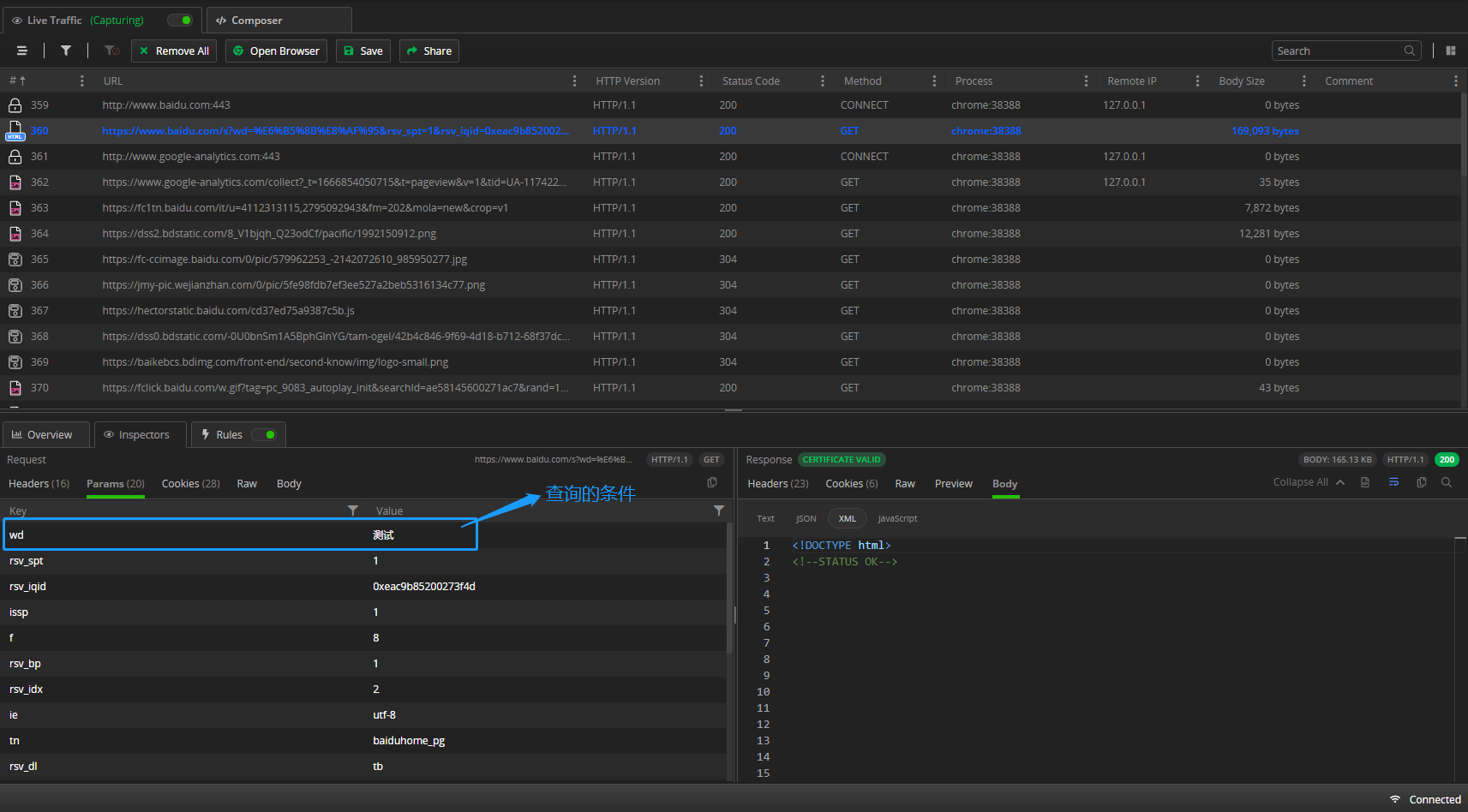Image resolution: width=1468 pixels, height=812 pixels.
Task: Copy the response body using the copy icon
Action: [1422, 482]
